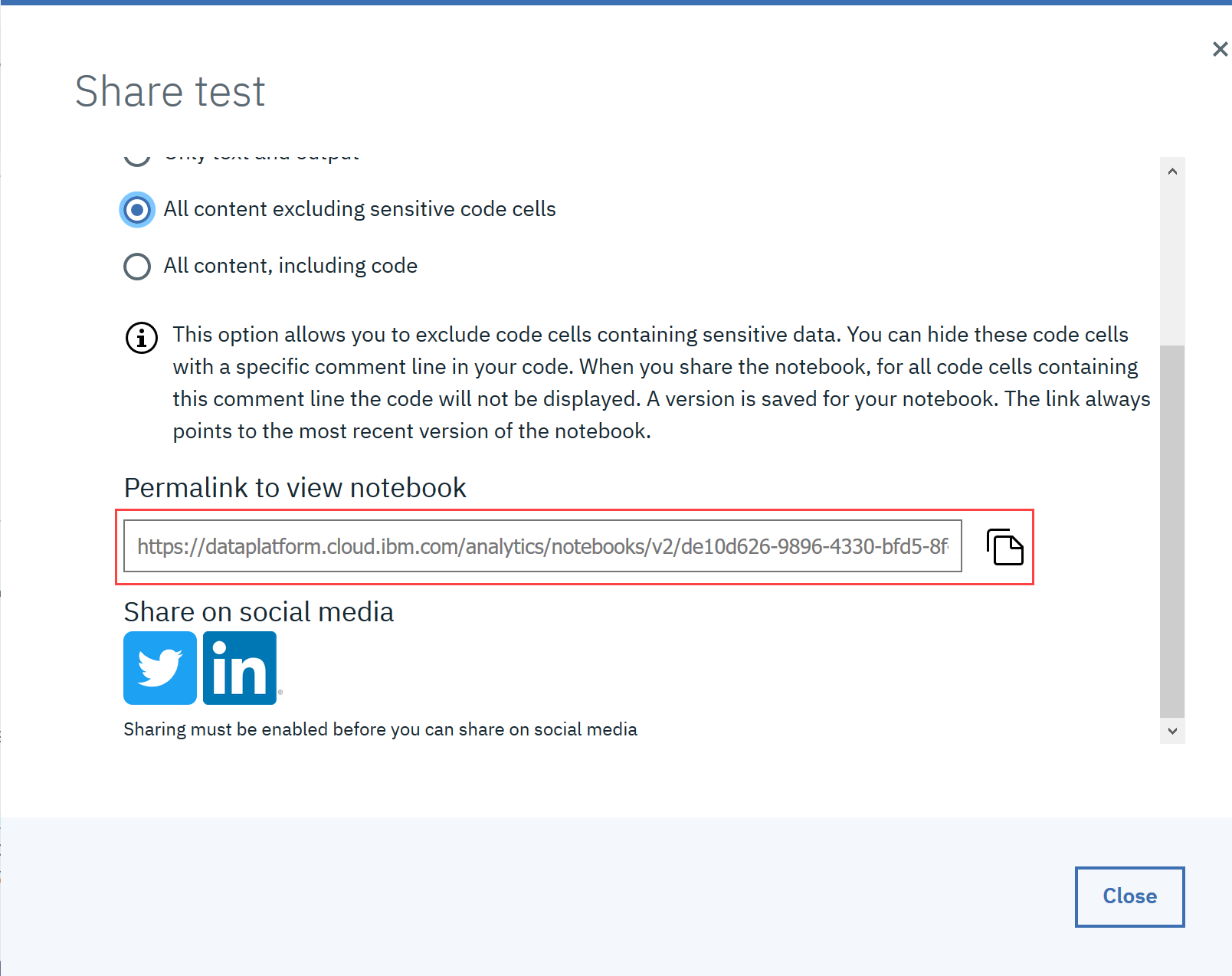
Task: Click inside the permalink URL field
Action: 542,546
